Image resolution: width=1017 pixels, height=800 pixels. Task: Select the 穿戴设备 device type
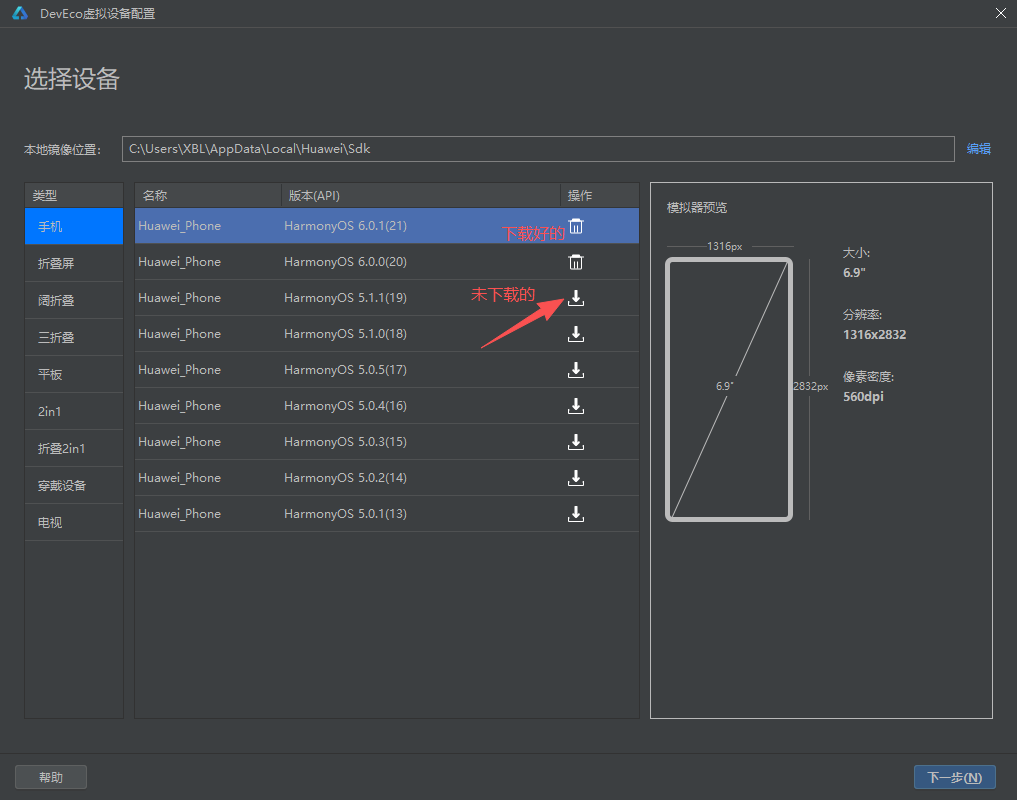pyautogui.click(x=74, y=485)
